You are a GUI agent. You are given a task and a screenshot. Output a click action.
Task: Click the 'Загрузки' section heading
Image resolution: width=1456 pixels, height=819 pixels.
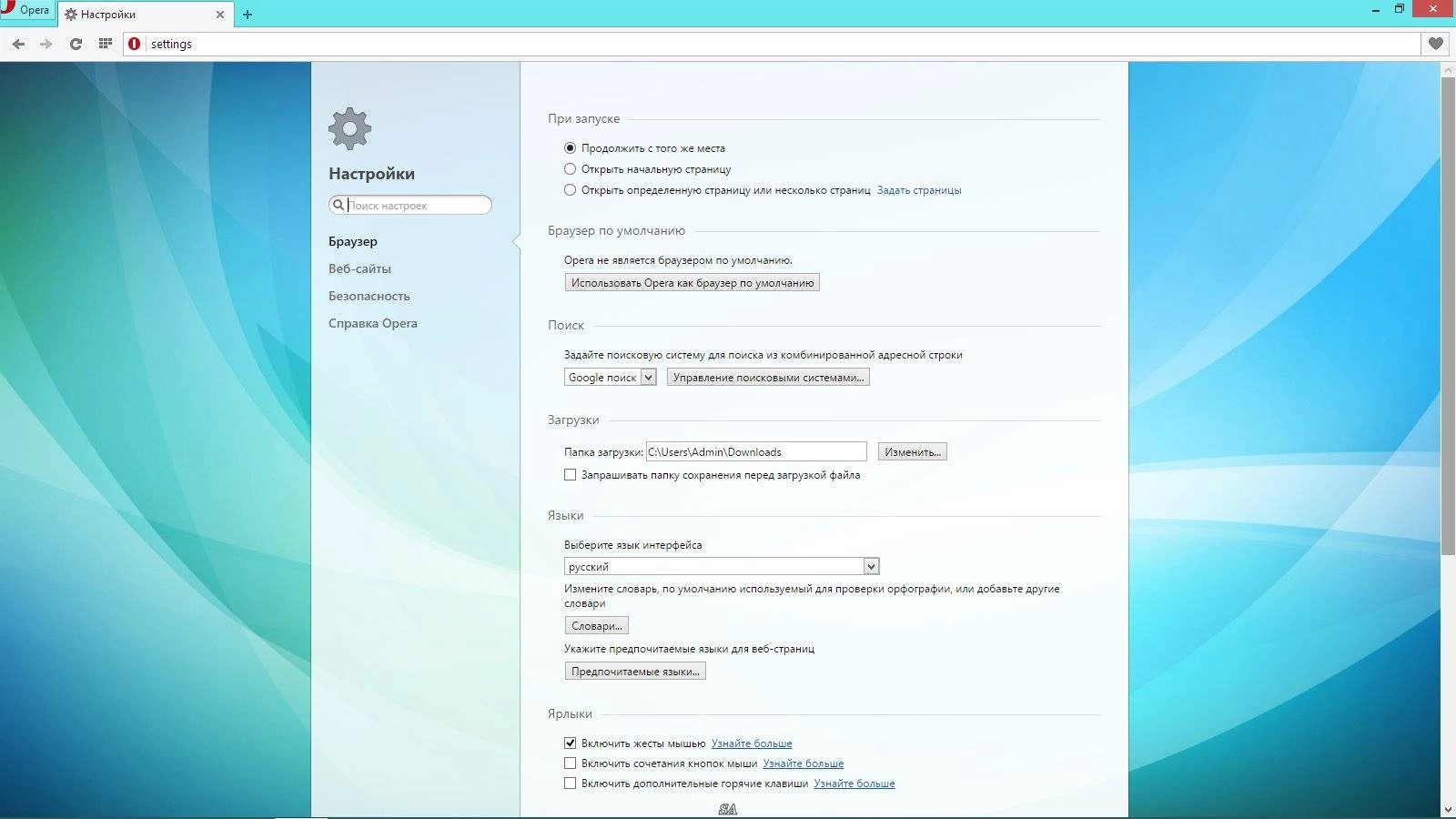pyautogui.click(x=573, y=420)
